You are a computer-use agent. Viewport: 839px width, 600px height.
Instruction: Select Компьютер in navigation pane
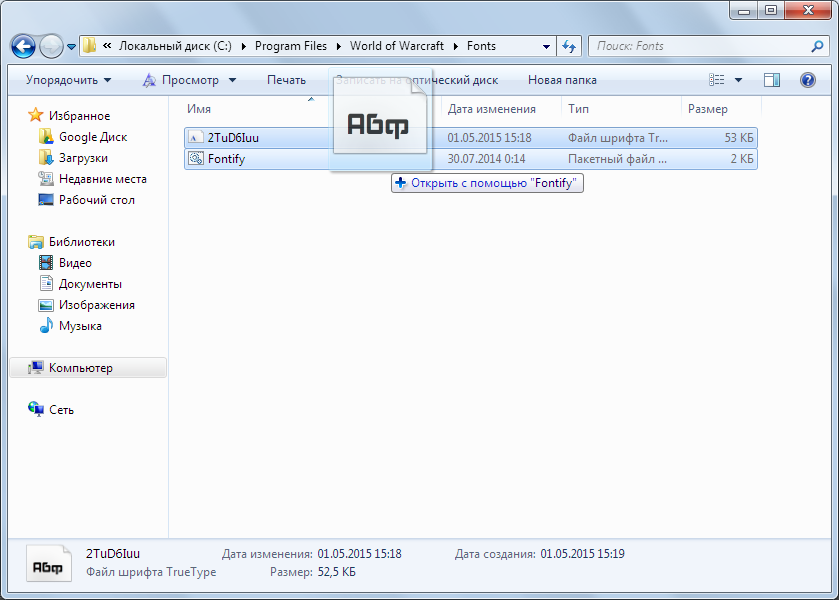coord(88,368)
